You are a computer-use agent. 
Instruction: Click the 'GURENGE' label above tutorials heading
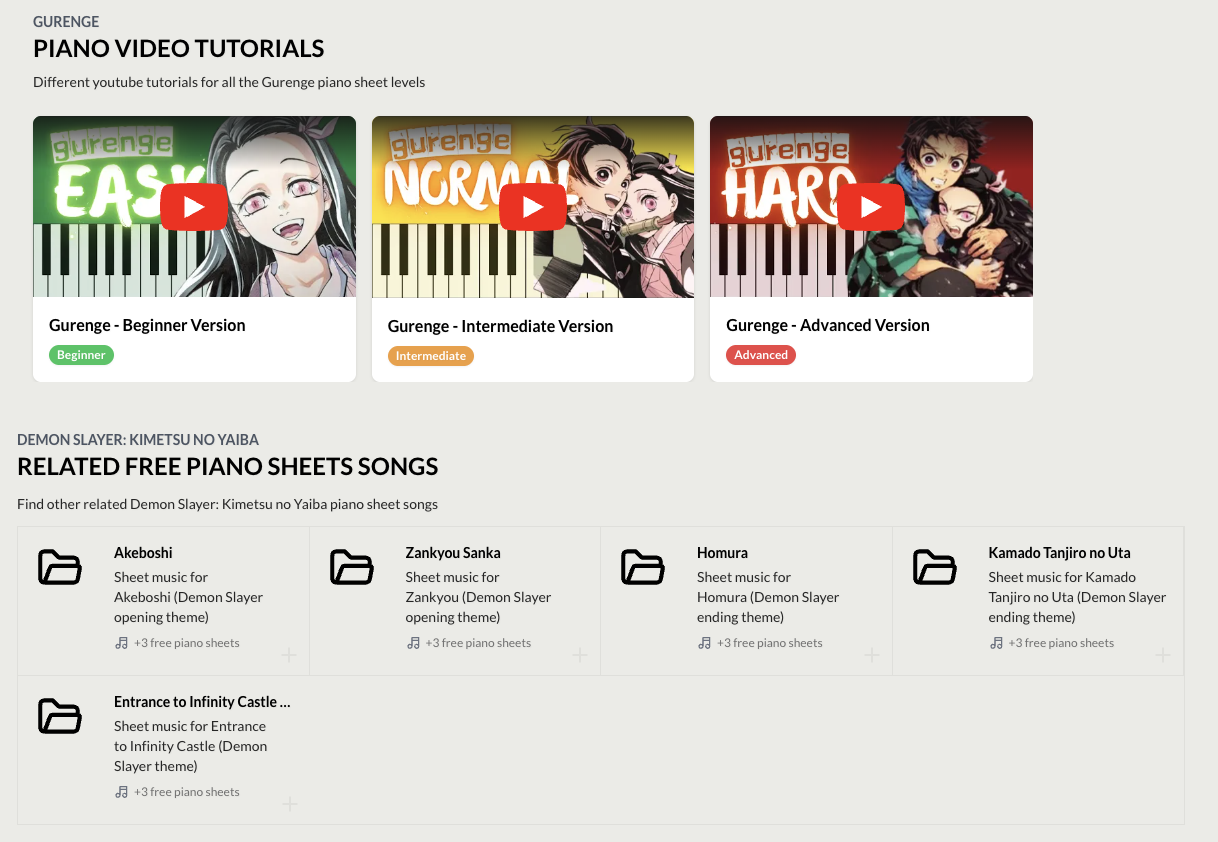point(66,22)
